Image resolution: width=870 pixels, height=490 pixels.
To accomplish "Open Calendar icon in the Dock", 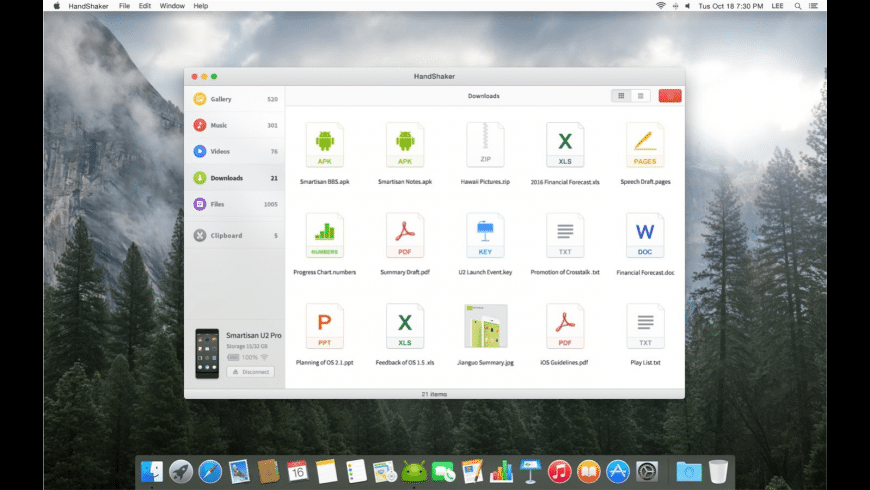I will click(x=297, y=472).
